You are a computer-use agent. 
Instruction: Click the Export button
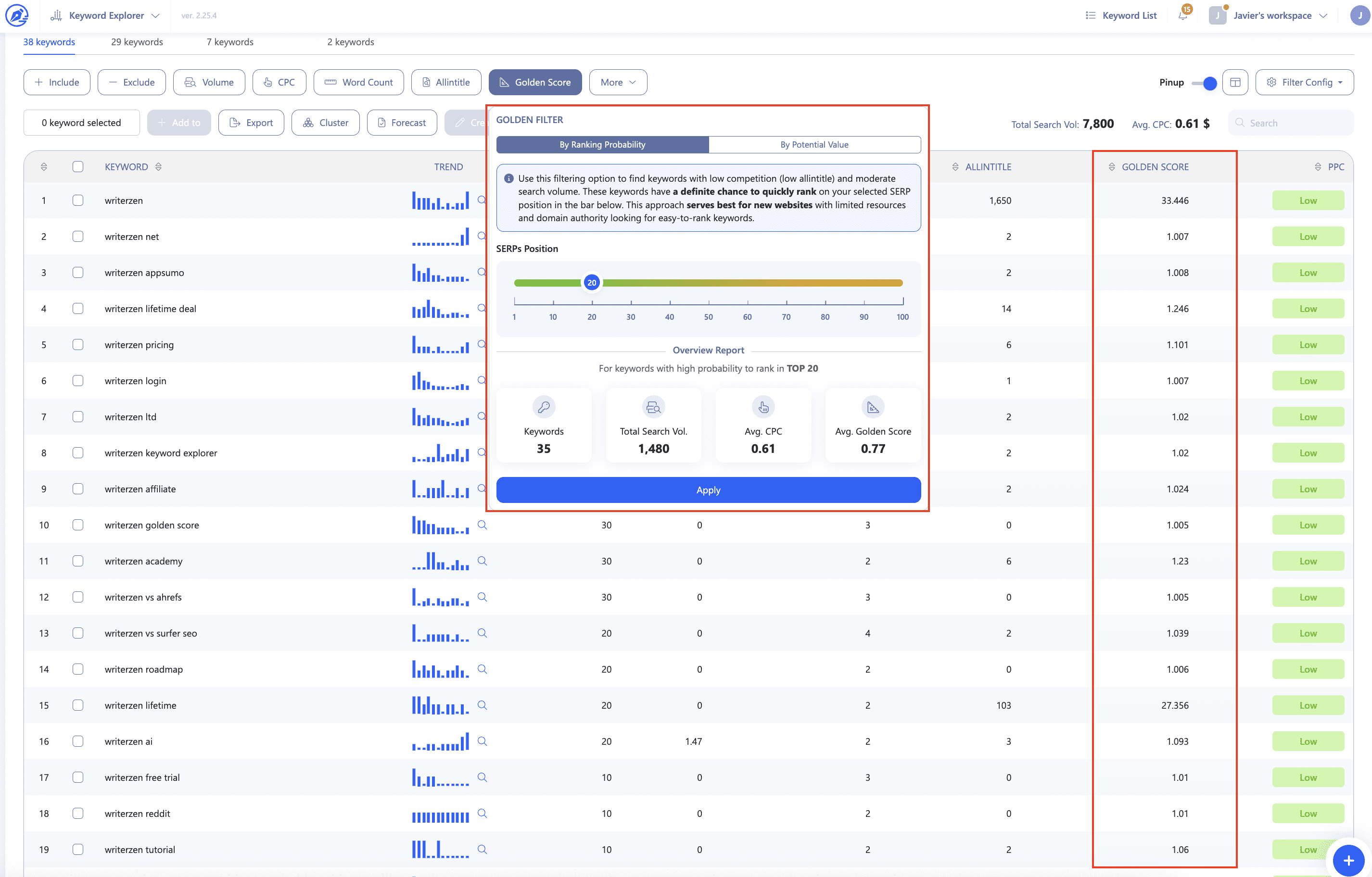[251, 123]
